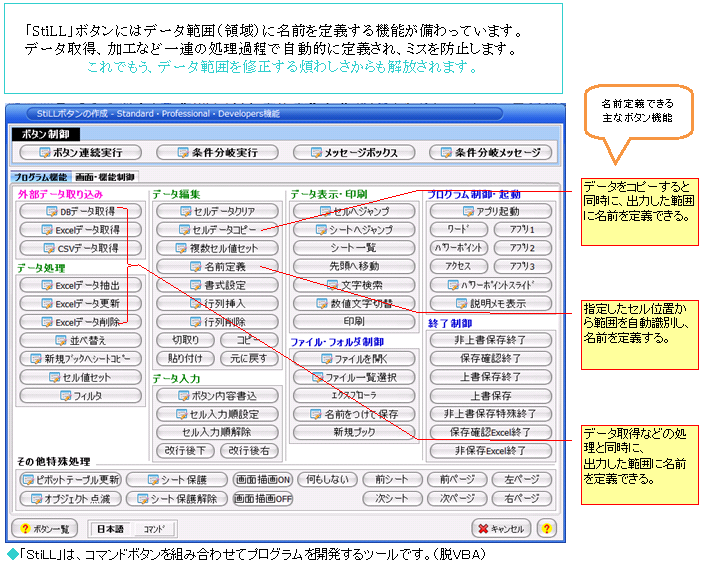
Task: Turn off with 画面描画OFF button
Action: 263,499
